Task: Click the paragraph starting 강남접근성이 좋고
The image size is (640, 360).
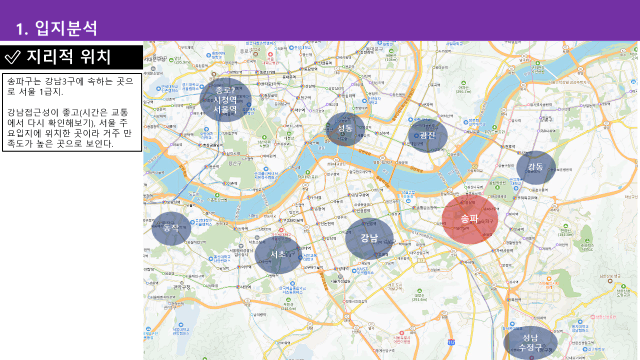Action: point(70,128)
